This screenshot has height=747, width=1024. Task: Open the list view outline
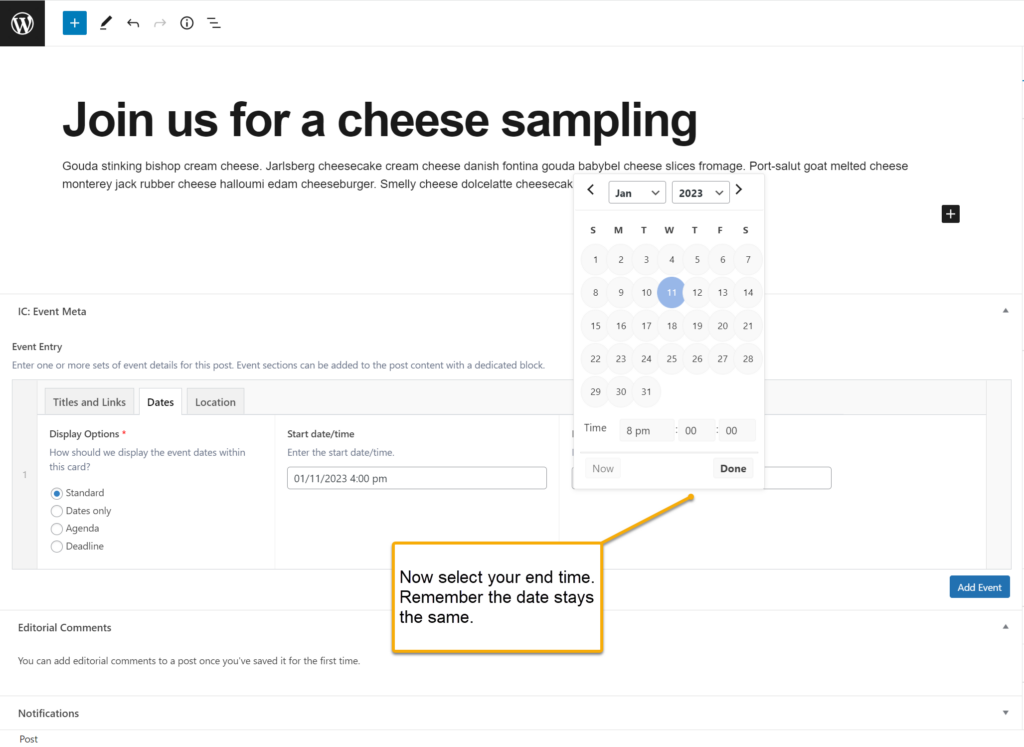coord(214,23)
